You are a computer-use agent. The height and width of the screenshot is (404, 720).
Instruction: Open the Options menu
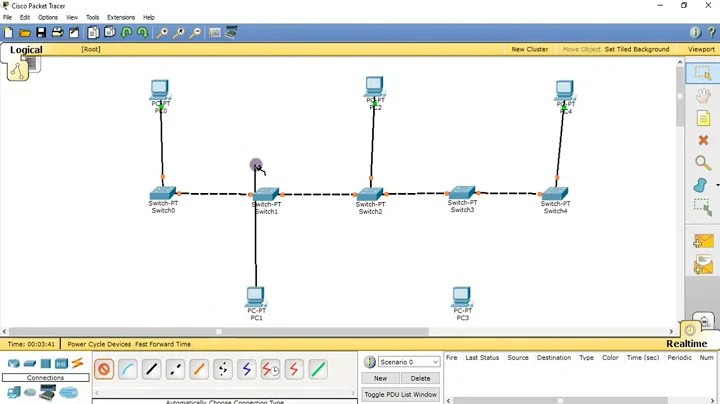(x=48, y=17)
